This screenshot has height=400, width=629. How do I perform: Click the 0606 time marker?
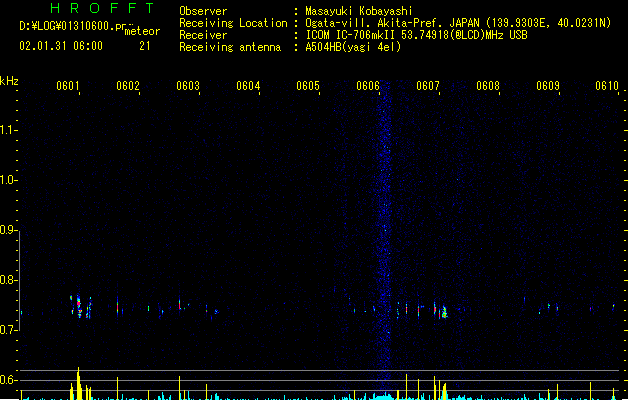coord(368,86)
